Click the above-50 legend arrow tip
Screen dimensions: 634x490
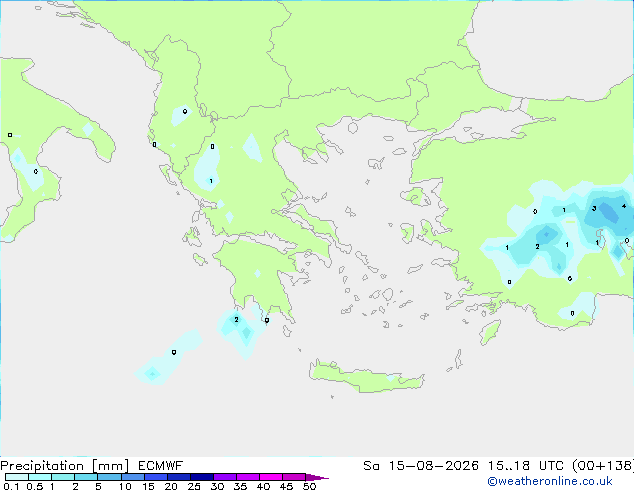tap(317, 477)
